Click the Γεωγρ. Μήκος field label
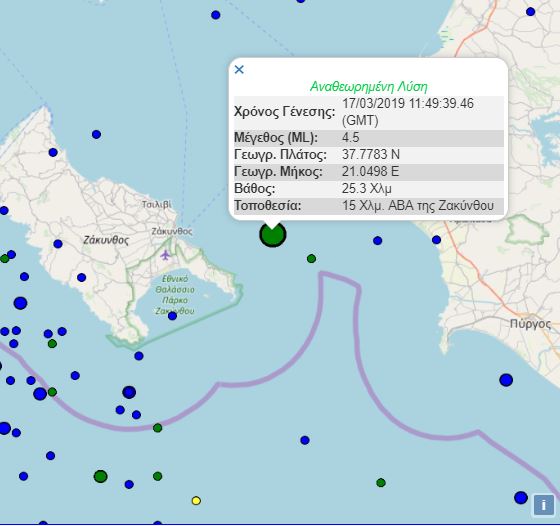560x526 pixels. click(x=278, y=172)
